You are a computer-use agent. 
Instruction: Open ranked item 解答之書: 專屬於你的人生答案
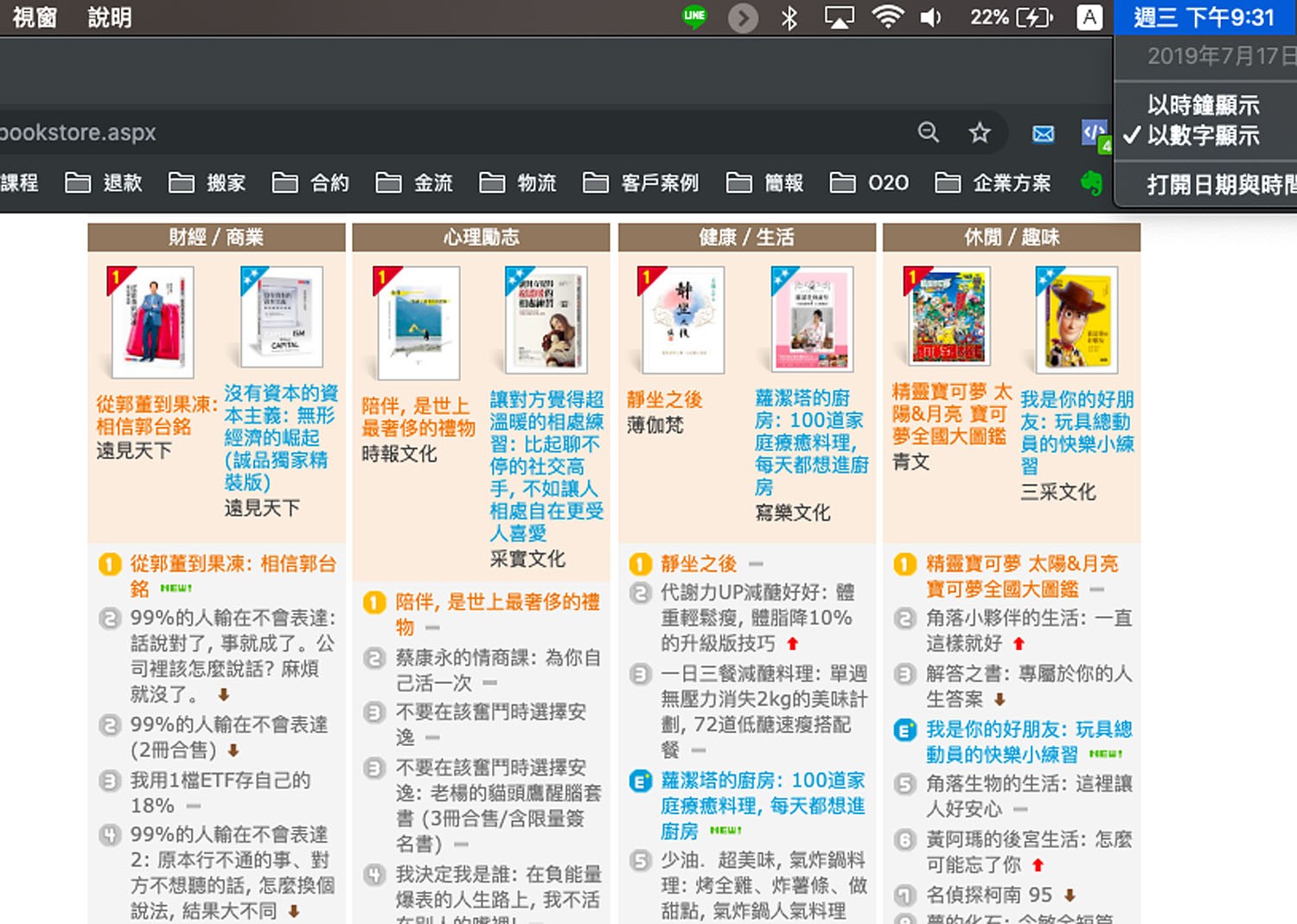tap(1029, 685)
